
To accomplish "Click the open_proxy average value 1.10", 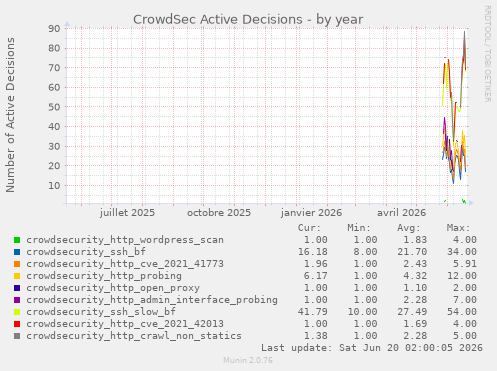I will [x=415, y=288].
